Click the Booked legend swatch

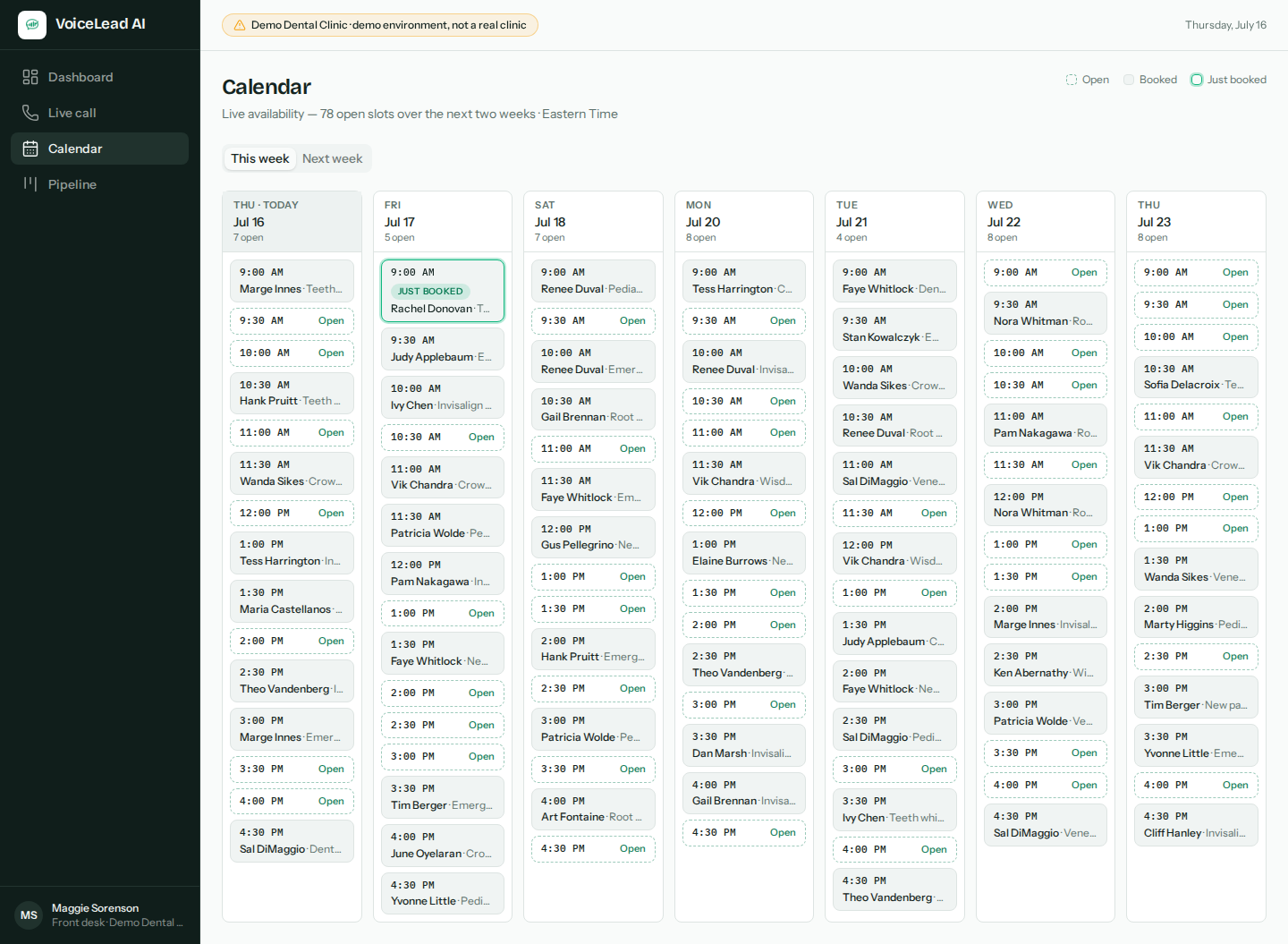(x=1129, y=80)
